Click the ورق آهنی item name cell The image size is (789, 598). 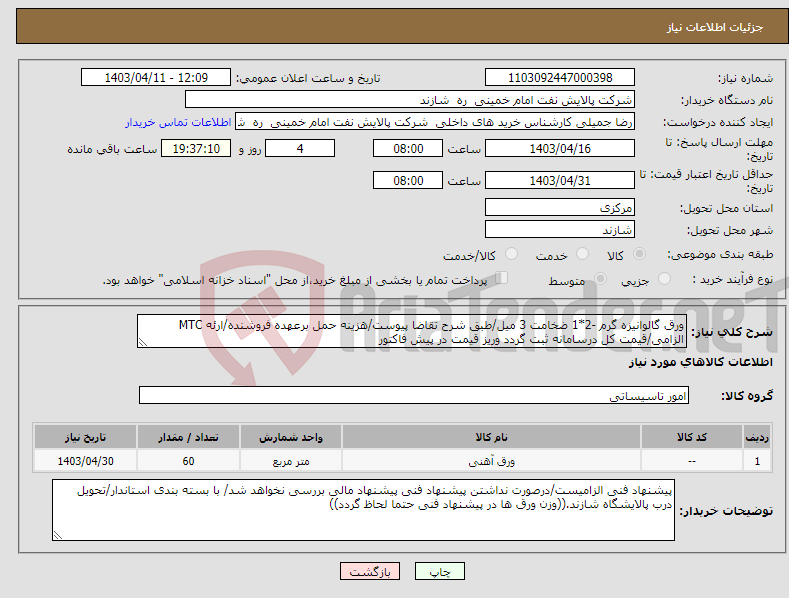point(491,461)
